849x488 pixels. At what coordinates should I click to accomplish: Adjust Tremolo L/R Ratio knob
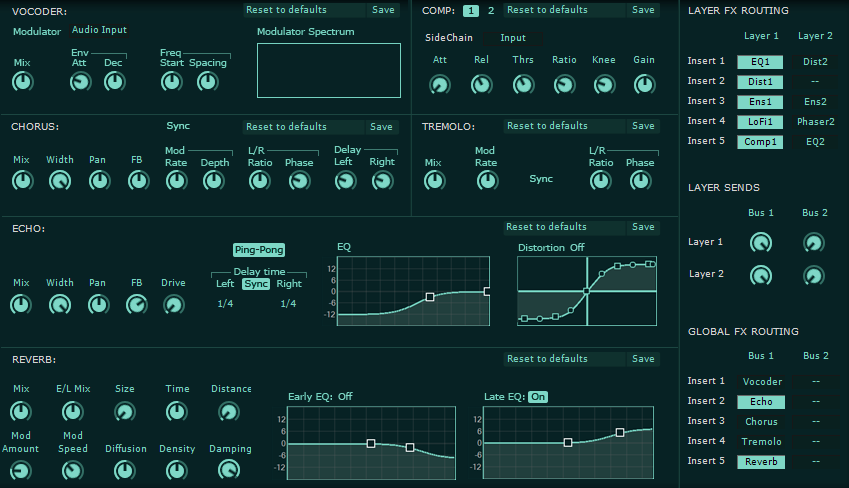point(600,181)
